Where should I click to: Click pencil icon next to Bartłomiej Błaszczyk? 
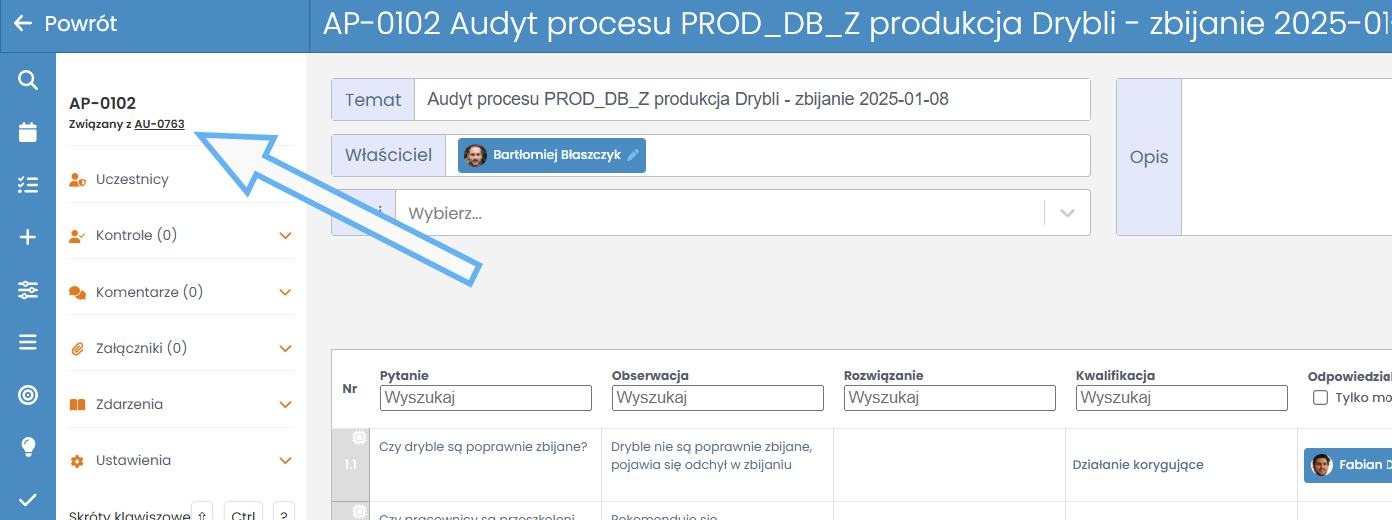(633, 155)
